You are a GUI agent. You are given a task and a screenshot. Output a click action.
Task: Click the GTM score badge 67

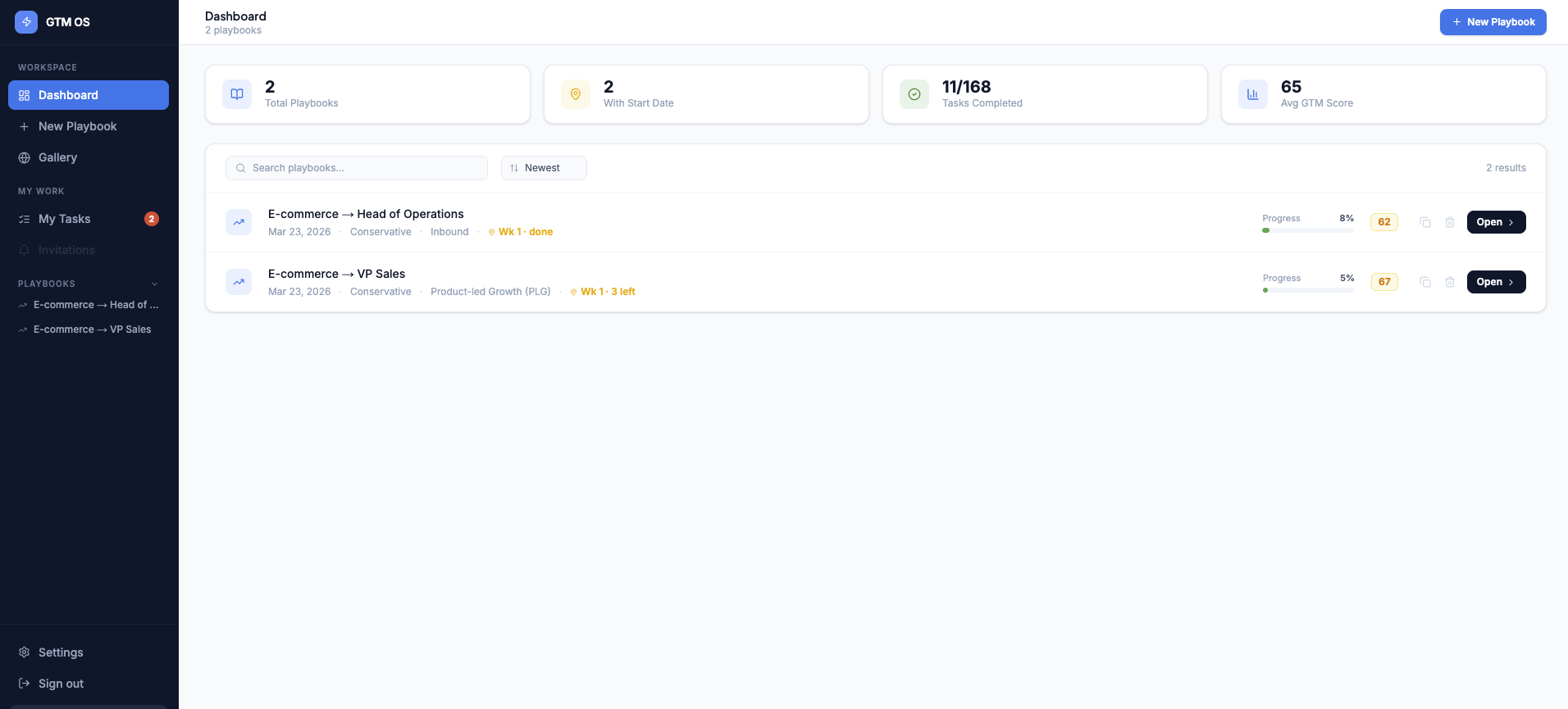[x=1384, y=282]
